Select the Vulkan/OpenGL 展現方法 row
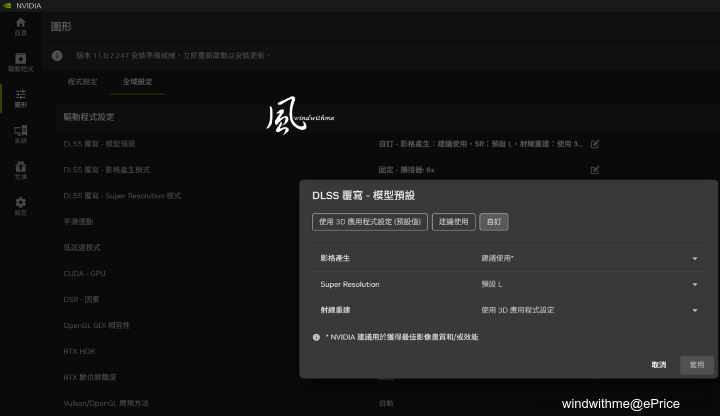This screenshot has height=416, width=720. [106, 403]
